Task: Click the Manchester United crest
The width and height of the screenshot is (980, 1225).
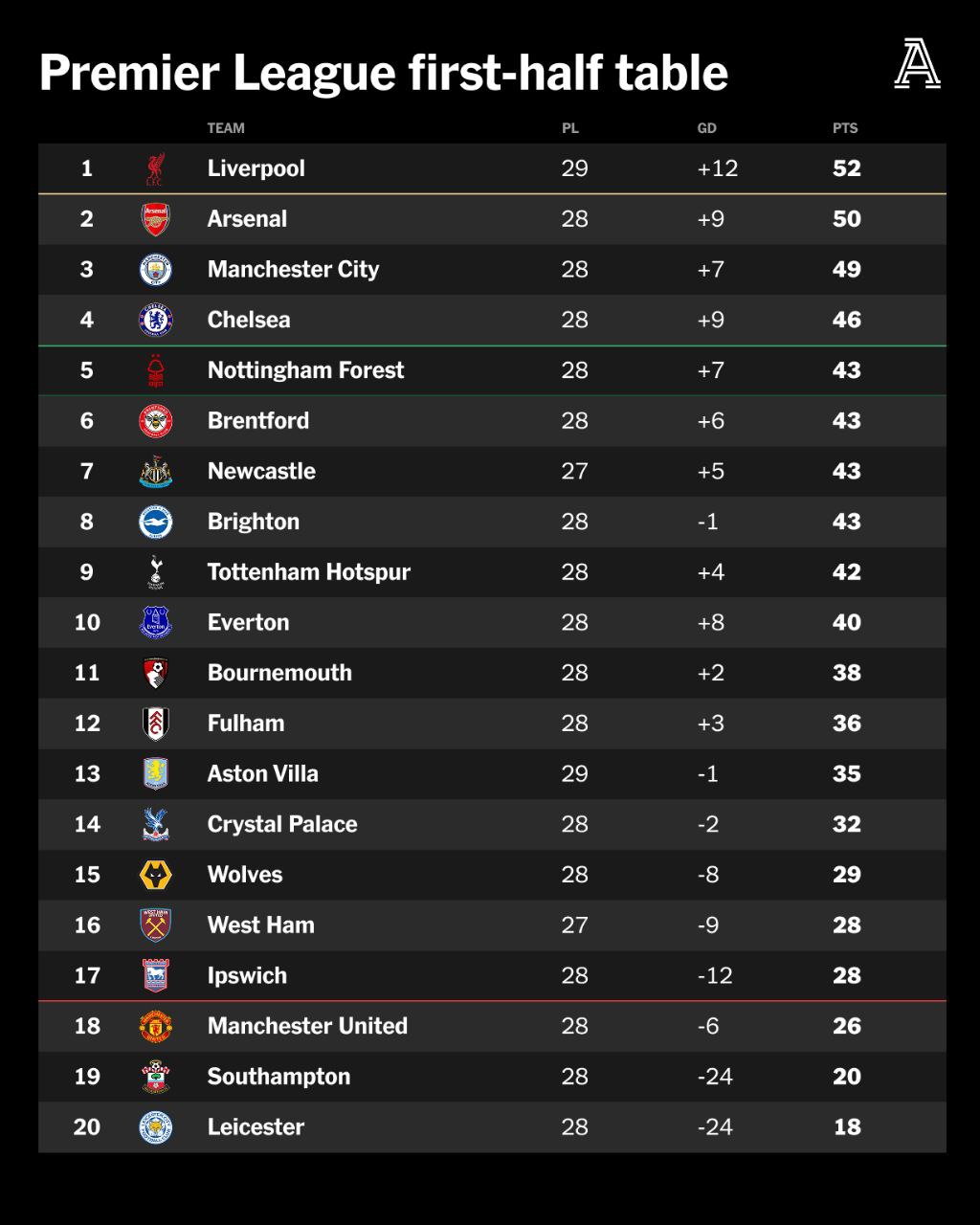Action: (155, 1026)
